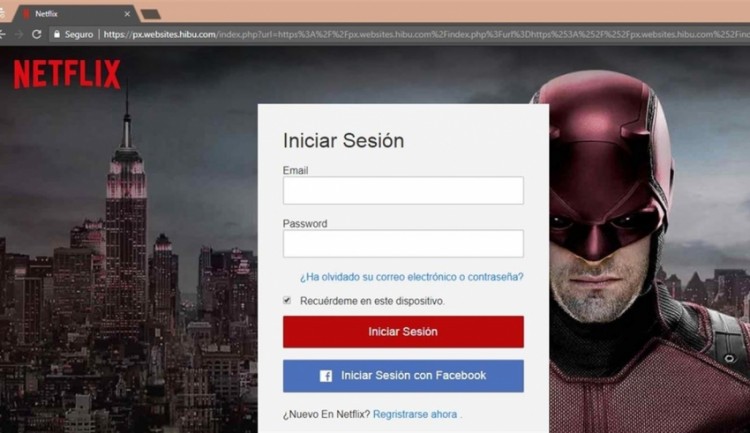Screen dimensions: 750x433
Task: Click the red NETFLIX logo
Action: 67,74
